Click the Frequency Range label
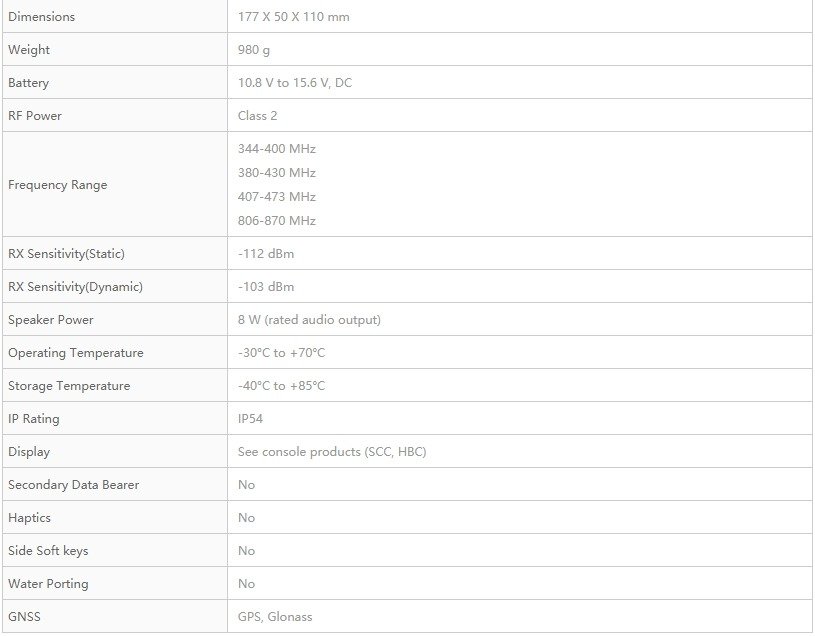The image size is (815, 636). (58, 185)
